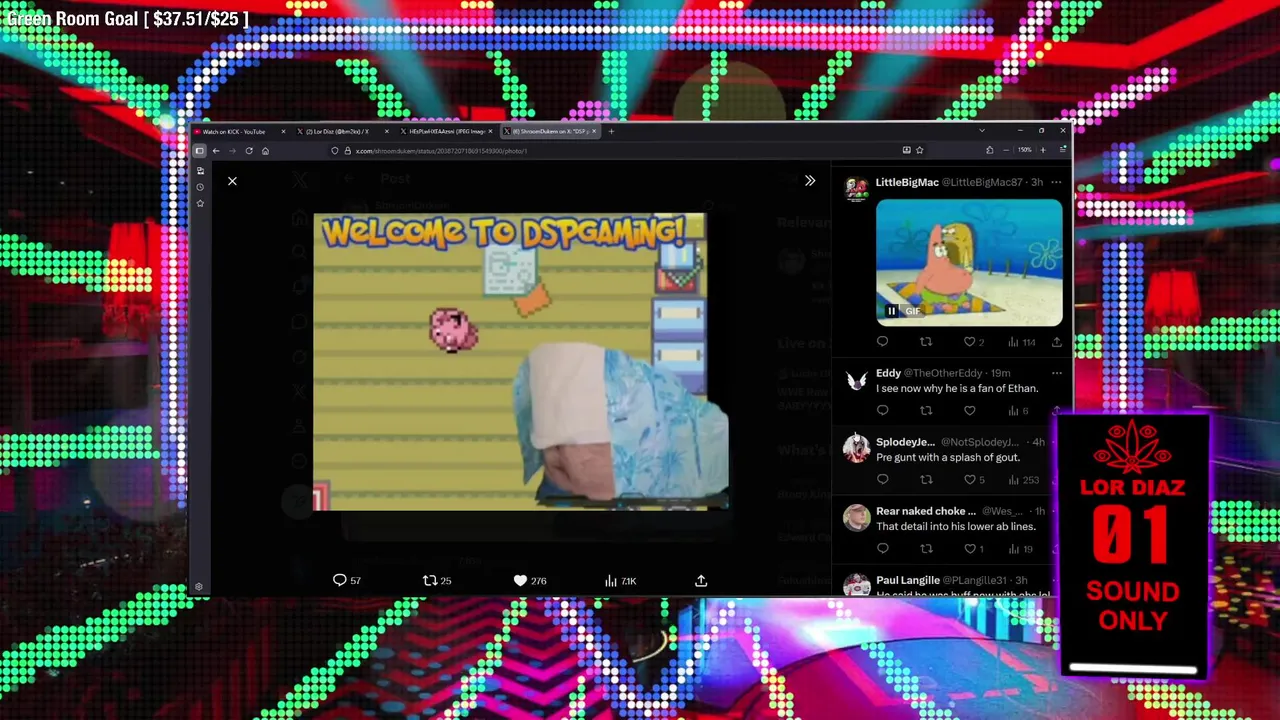Go to browser home page
Image resolution: width=1280 pixels, height=720 pixels.
[x=265, y=150]
